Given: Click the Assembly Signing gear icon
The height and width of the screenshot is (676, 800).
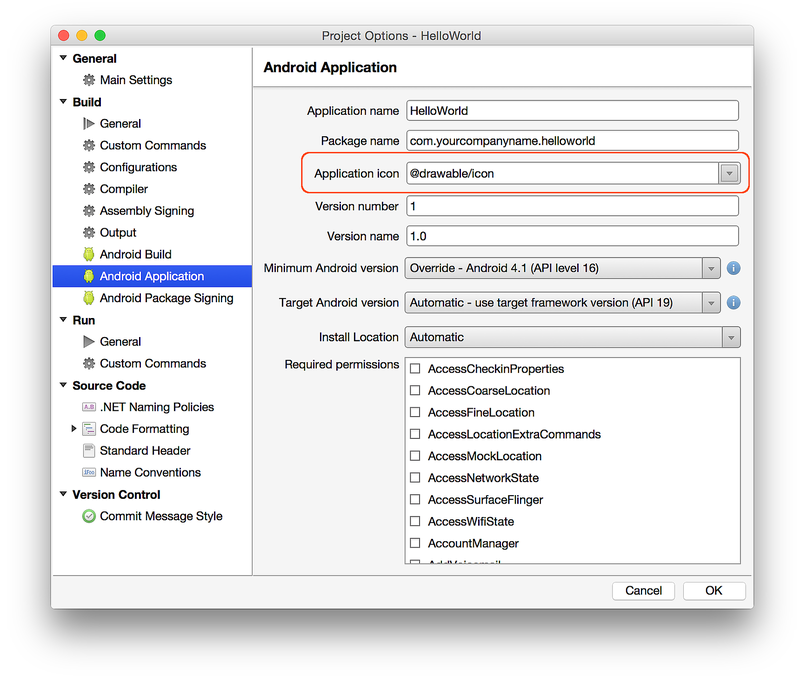Looking at the screenshot, I should pyautogui.click(x=89, y=211).
